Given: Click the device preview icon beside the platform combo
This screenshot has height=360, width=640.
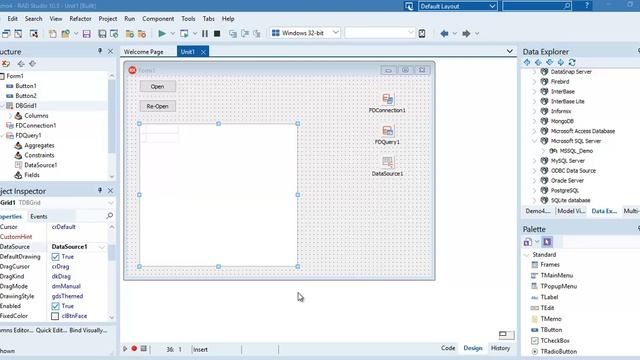Looking at the screenshot, I should 422,33.
